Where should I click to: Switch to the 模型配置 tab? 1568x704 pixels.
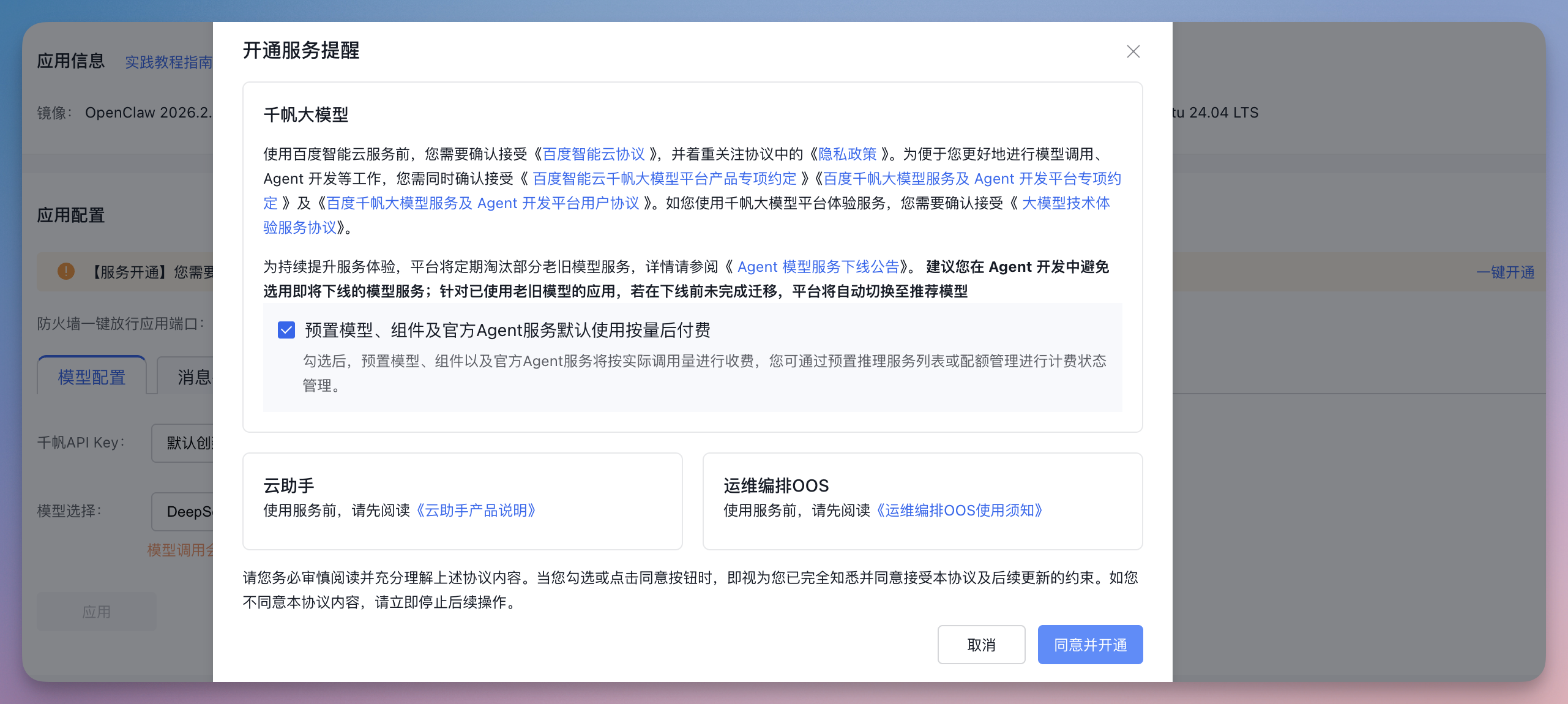pos(91,376)
